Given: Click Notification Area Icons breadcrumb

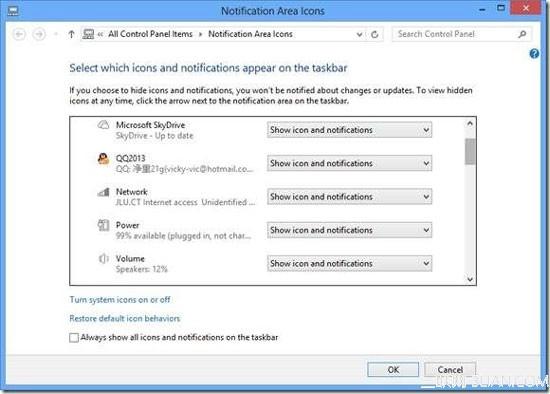Looking at the screenshot, I should click(x=250, y=34).
